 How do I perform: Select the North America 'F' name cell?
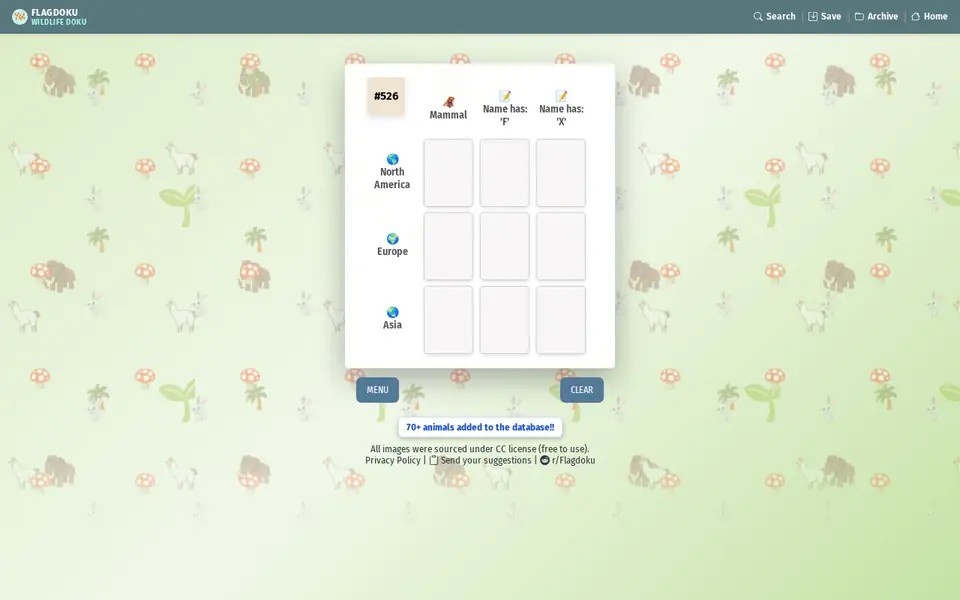point(504,173)
